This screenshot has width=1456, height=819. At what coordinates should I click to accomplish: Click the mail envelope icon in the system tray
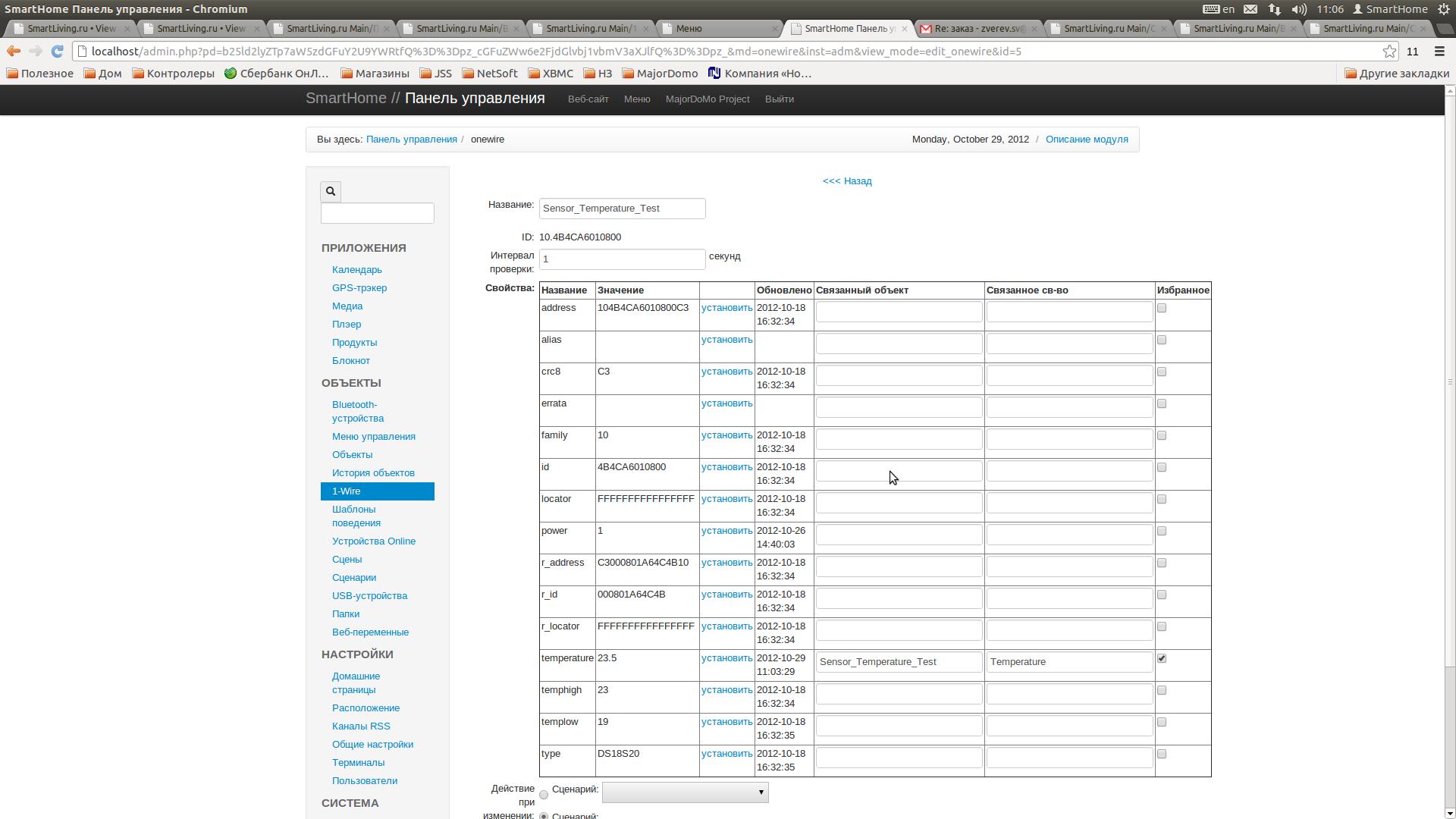tap(1250, 9)
